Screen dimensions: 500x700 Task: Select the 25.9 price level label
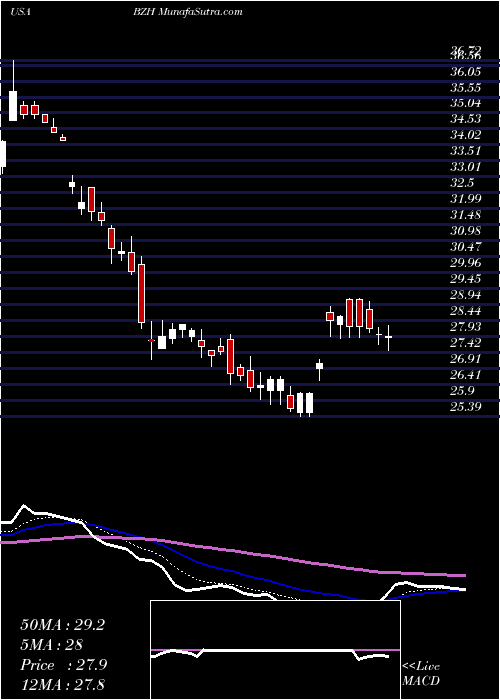pos(462,391)
